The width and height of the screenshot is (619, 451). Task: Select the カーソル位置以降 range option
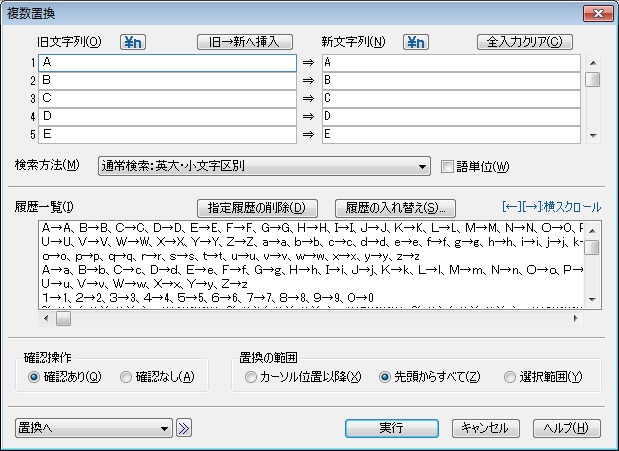[x=251, y=377]
